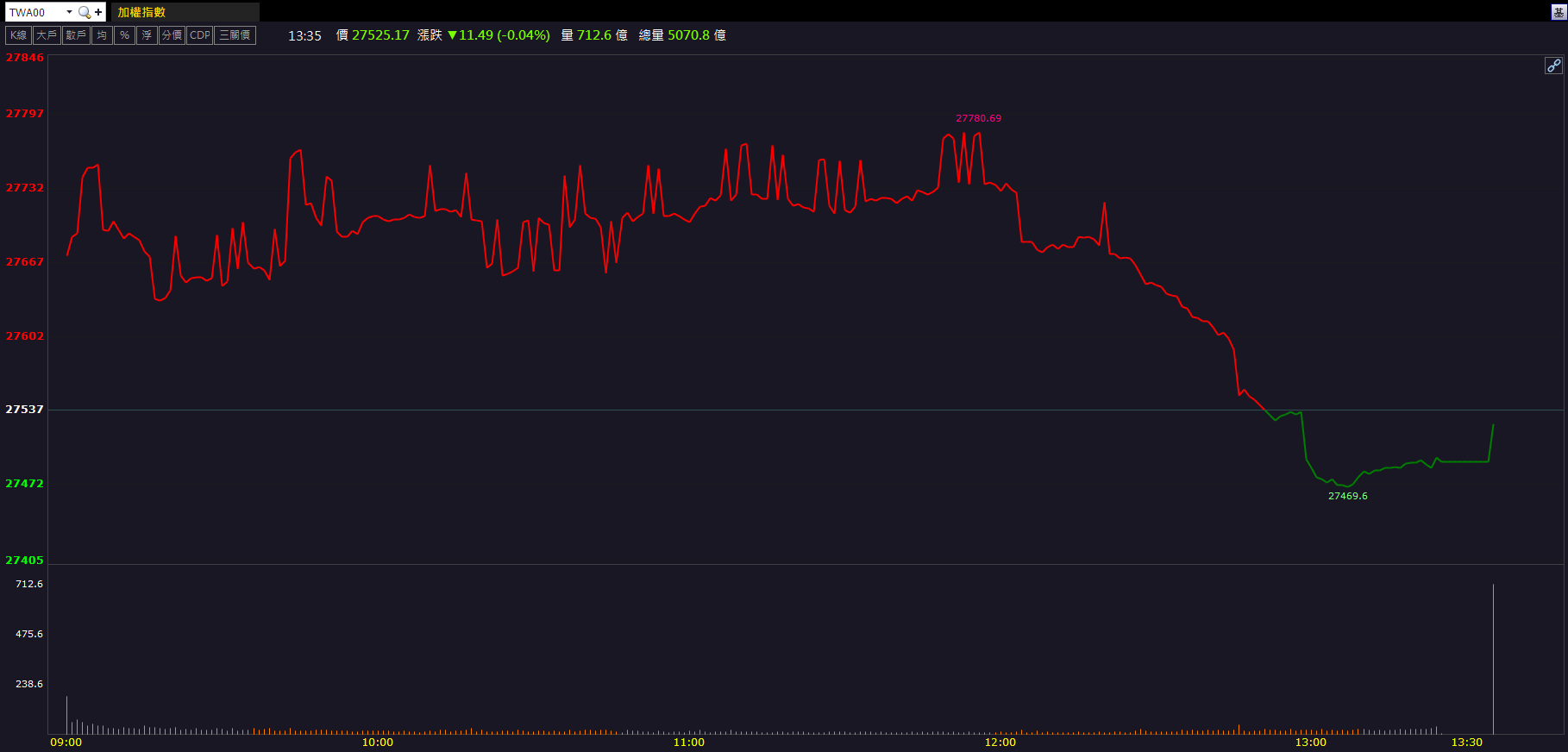Click the tall closing volume bar at 13:30
1568x752 pixels.
click(x=1493, y=660)
